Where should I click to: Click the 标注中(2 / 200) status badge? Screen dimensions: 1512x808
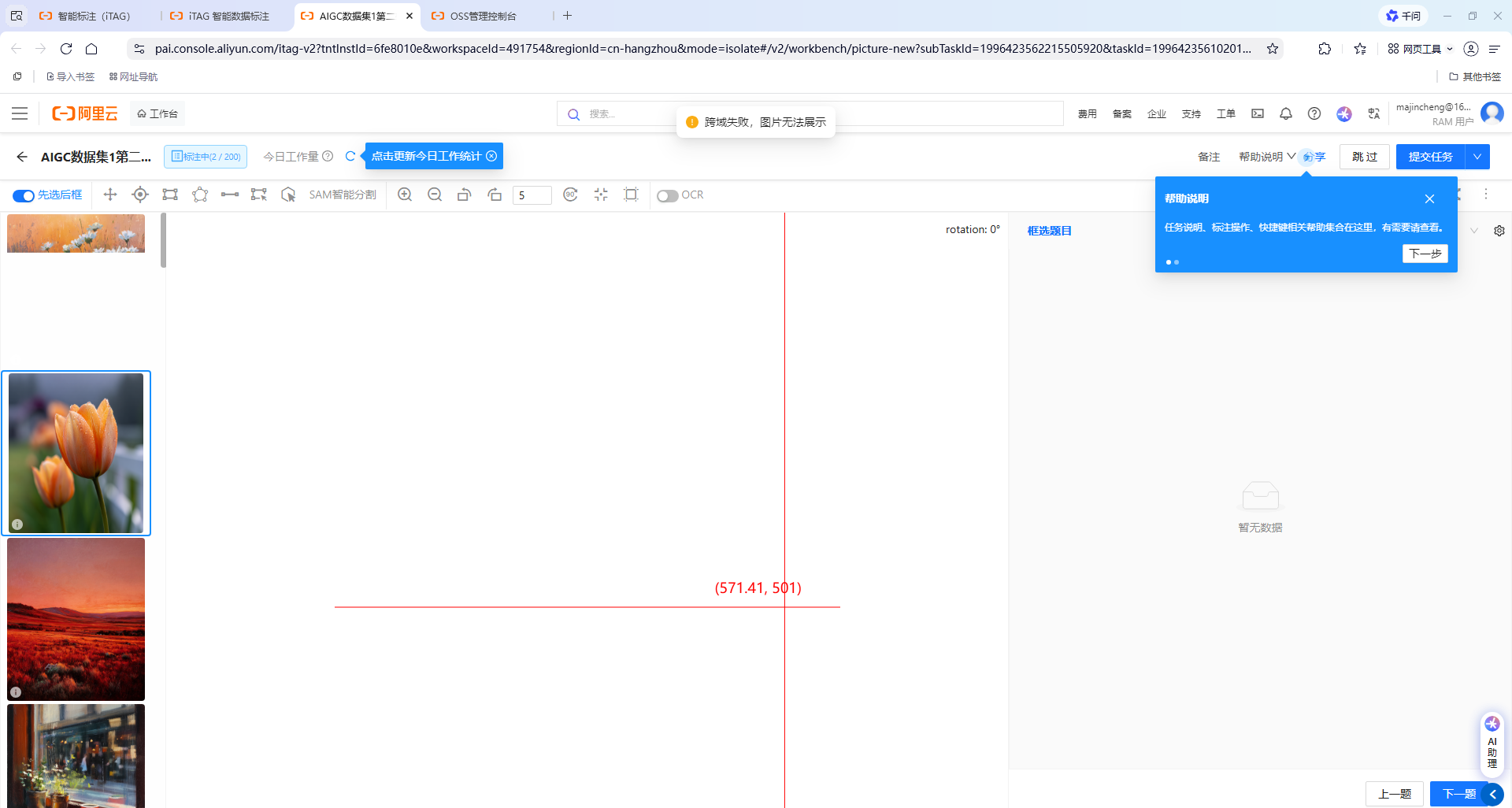(206, 157)
